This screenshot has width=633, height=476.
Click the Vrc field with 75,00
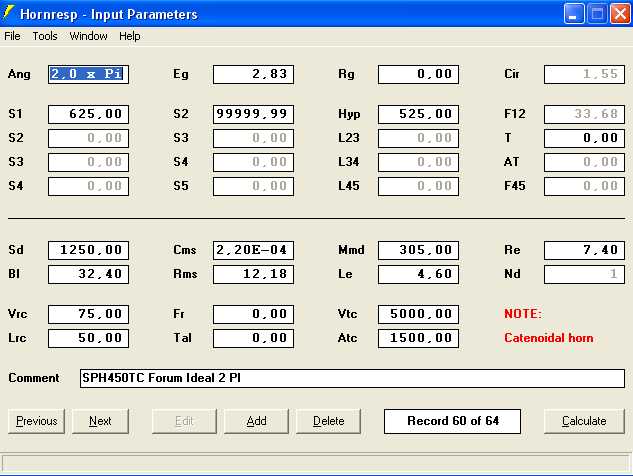88,314
